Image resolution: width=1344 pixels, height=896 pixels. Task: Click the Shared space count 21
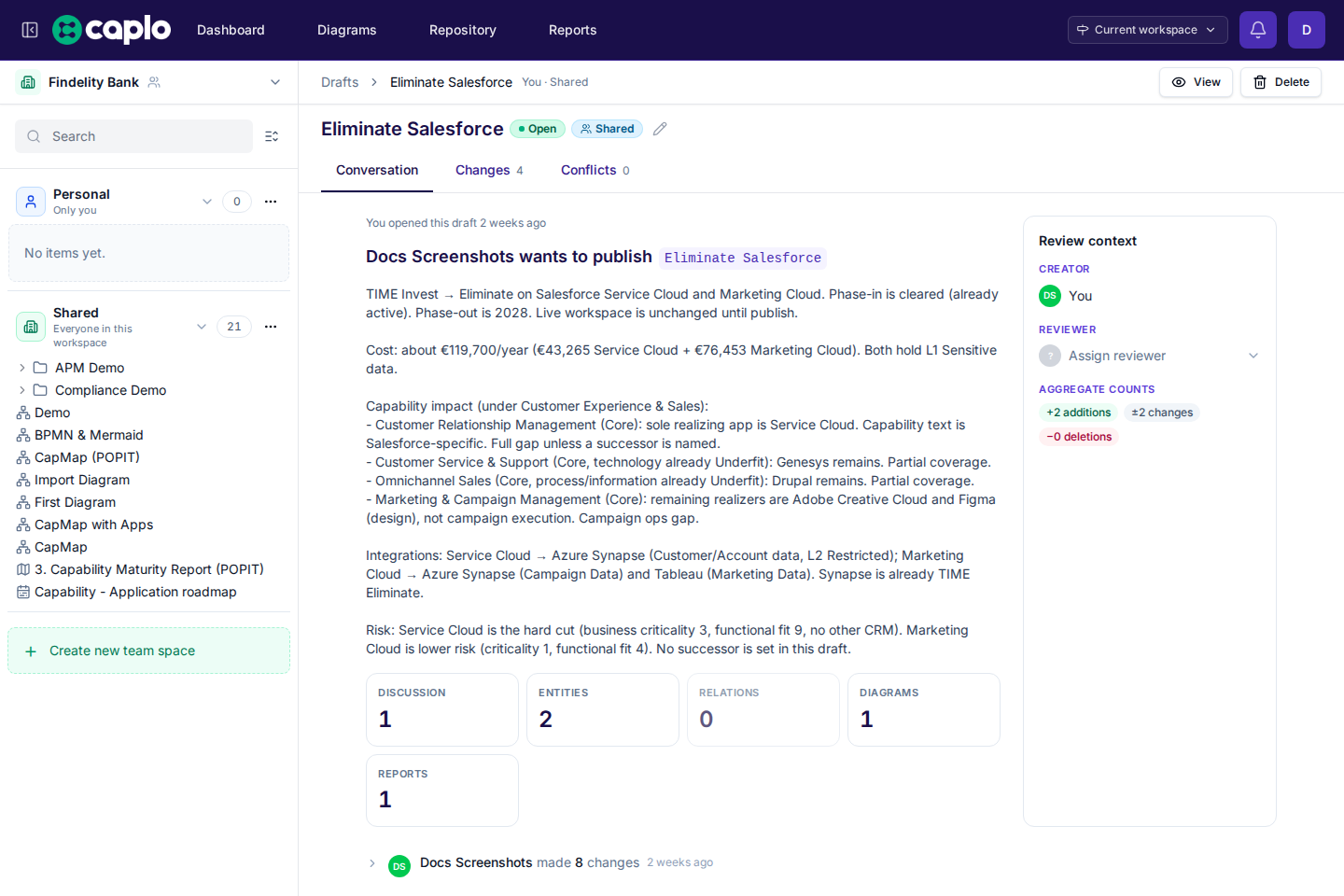click(x=234, y=327)
